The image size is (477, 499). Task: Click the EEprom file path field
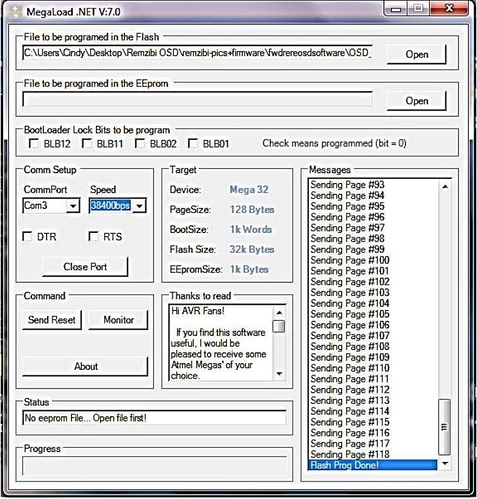197,99
